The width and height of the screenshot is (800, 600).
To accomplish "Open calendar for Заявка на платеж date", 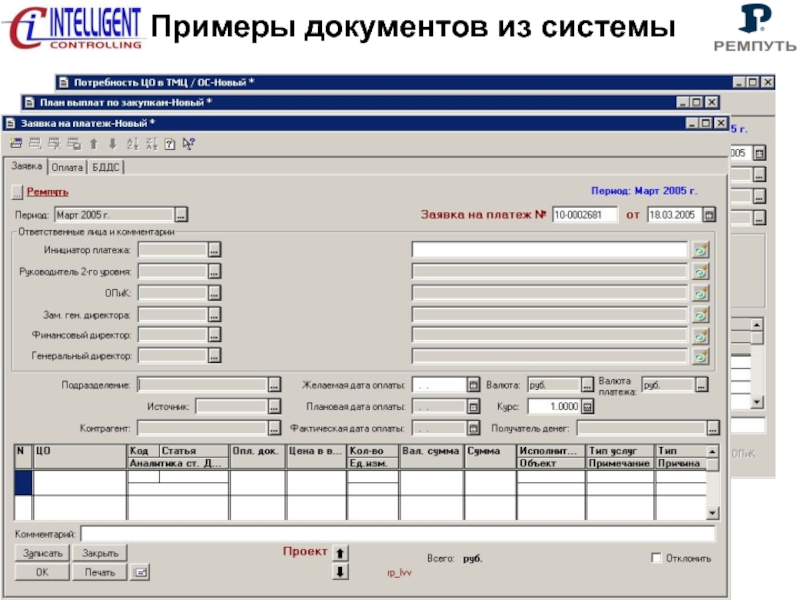I will (x=709, y=215).
